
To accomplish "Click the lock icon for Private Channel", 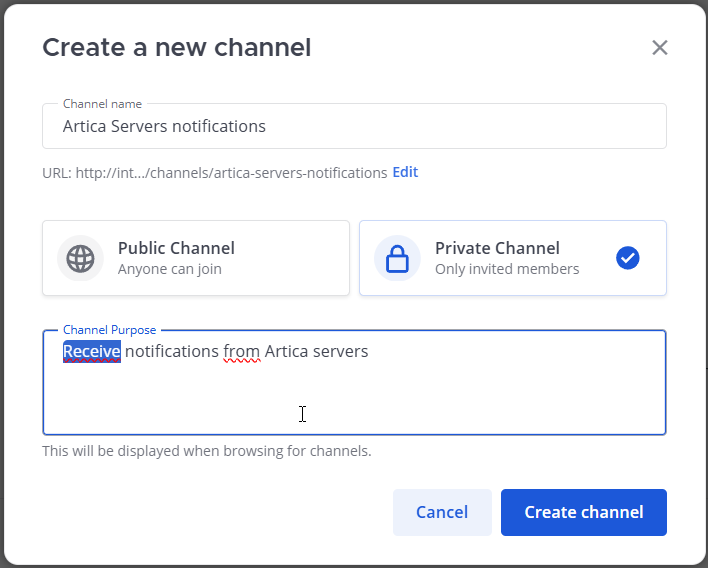I will coord(397,258).
